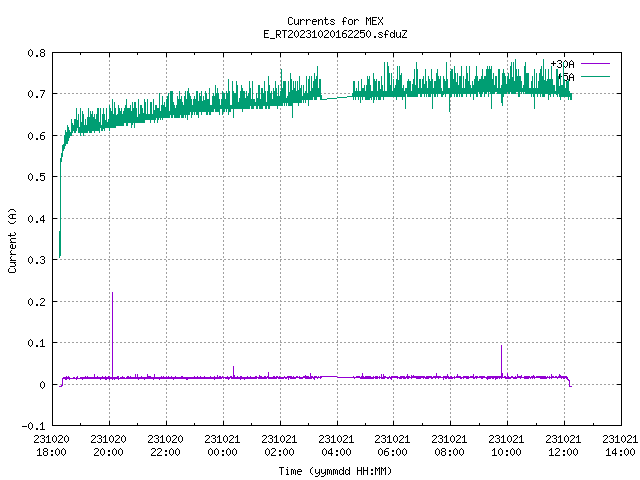Click the green +5A legend line sample
Viewport: 640px width, 480px height.
pos(596,76)
